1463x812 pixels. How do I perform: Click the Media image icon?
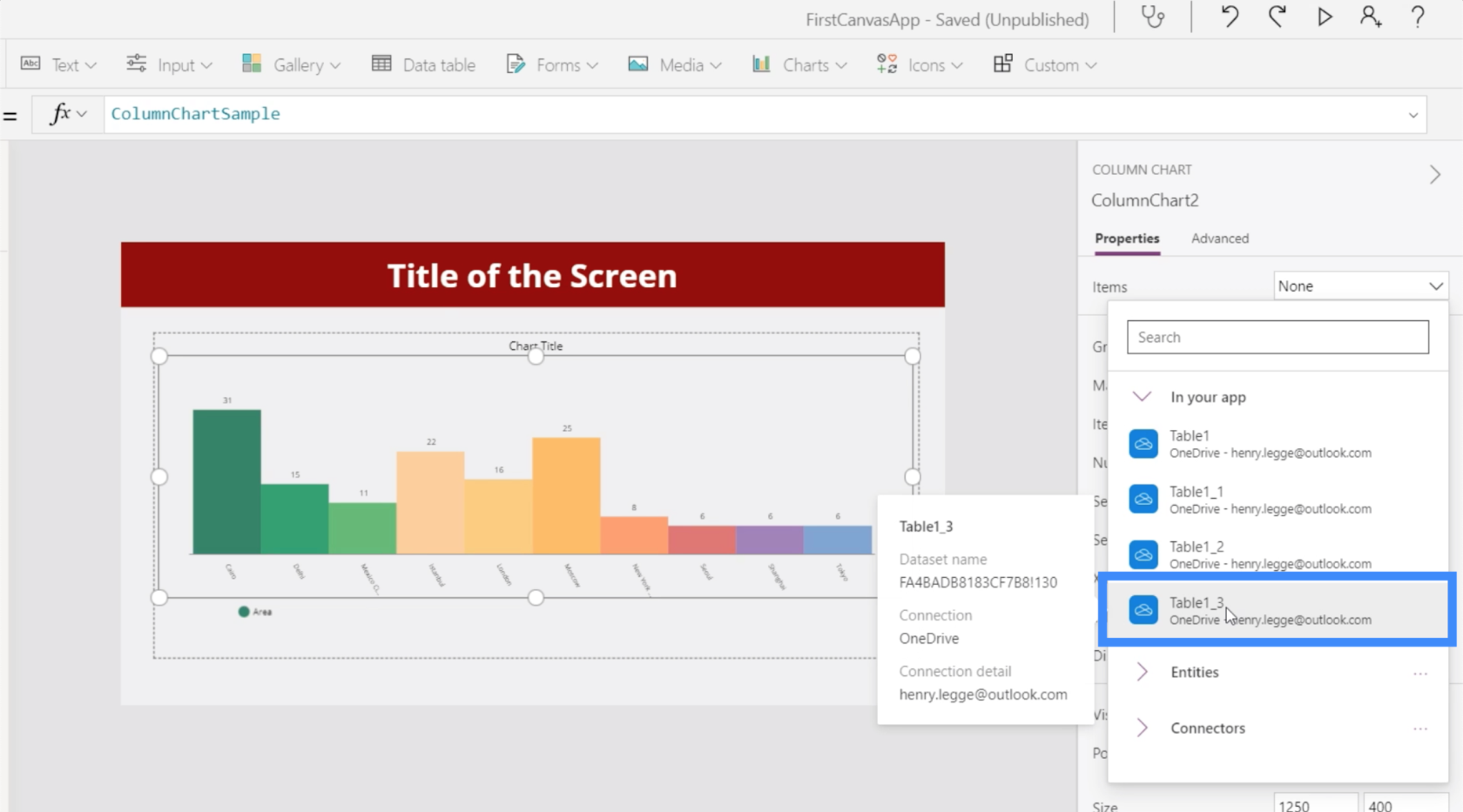pyautogui.click(x=638, y=64)
